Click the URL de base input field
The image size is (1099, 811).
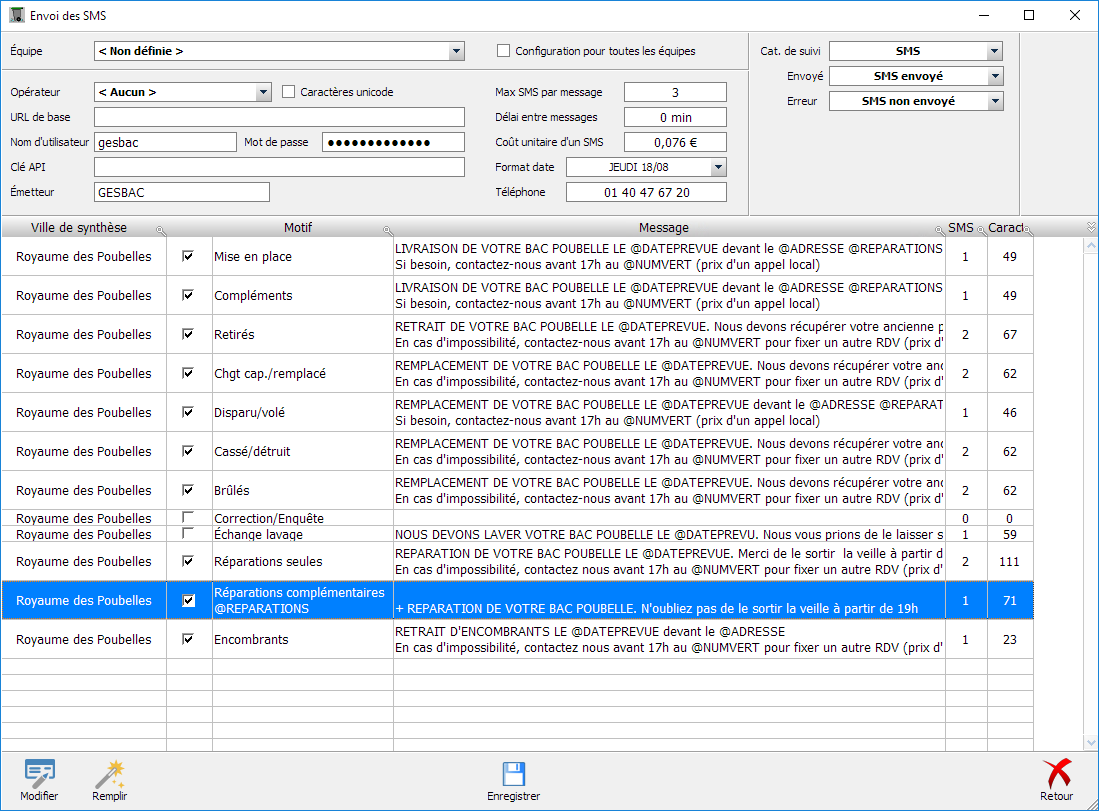pos(279,117)
